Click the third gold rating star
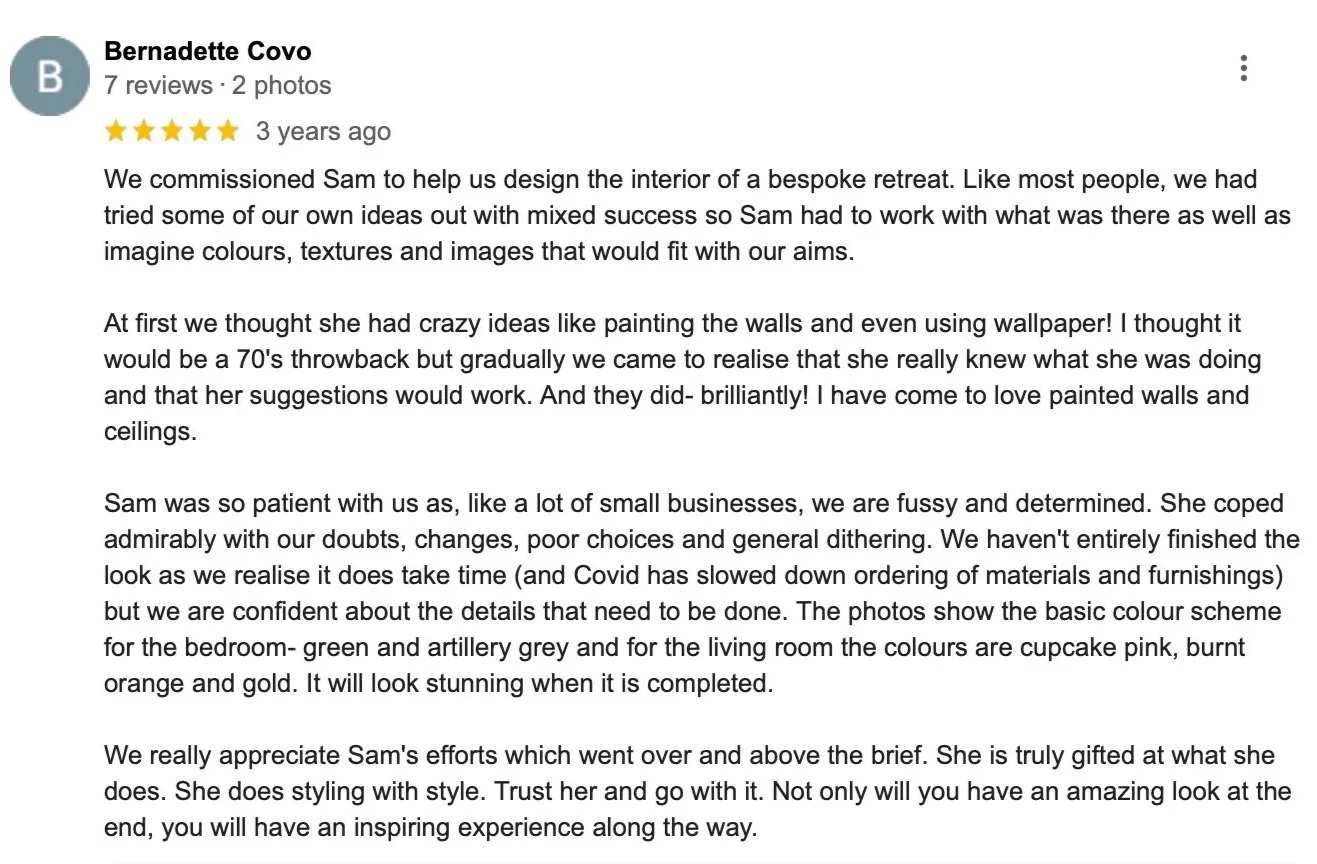 tap(172, 131)
